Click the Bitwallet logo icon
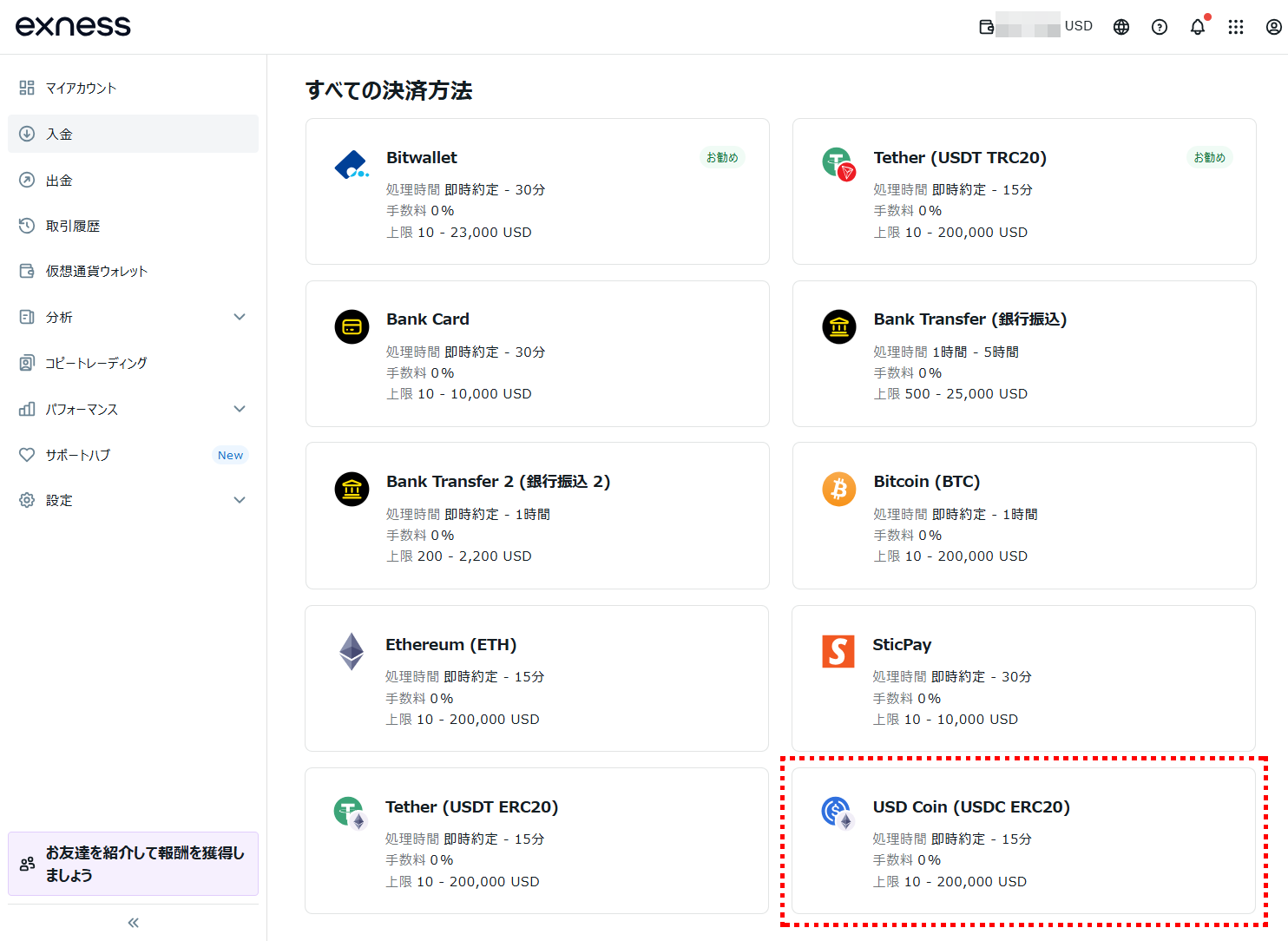 click(352, 164)
